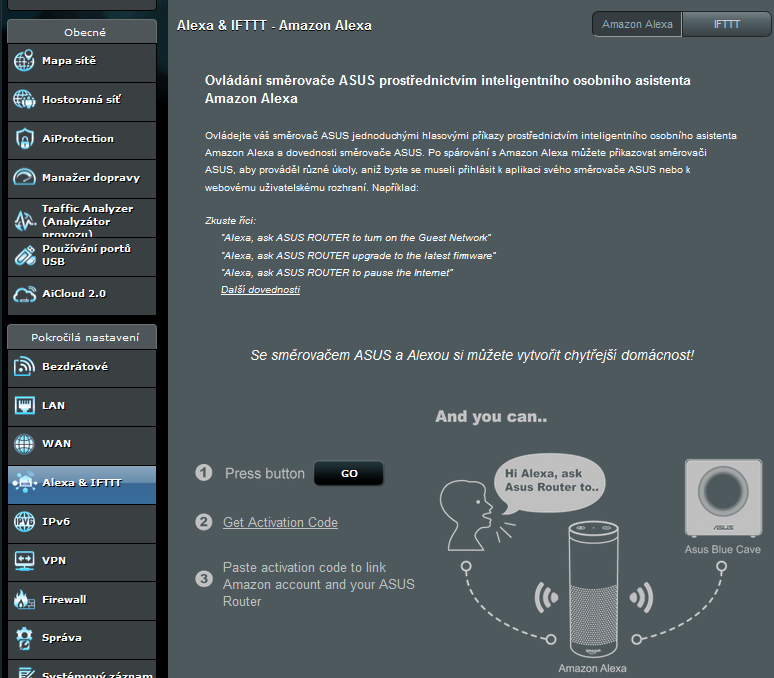Click the Pokročilá nastavení section header
774x678 pixels.
pos(82,338)
